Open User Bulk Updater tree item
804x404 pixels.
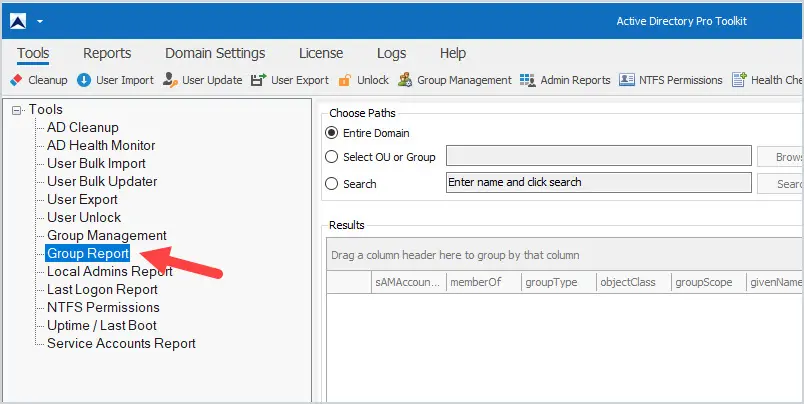[102, 181]
